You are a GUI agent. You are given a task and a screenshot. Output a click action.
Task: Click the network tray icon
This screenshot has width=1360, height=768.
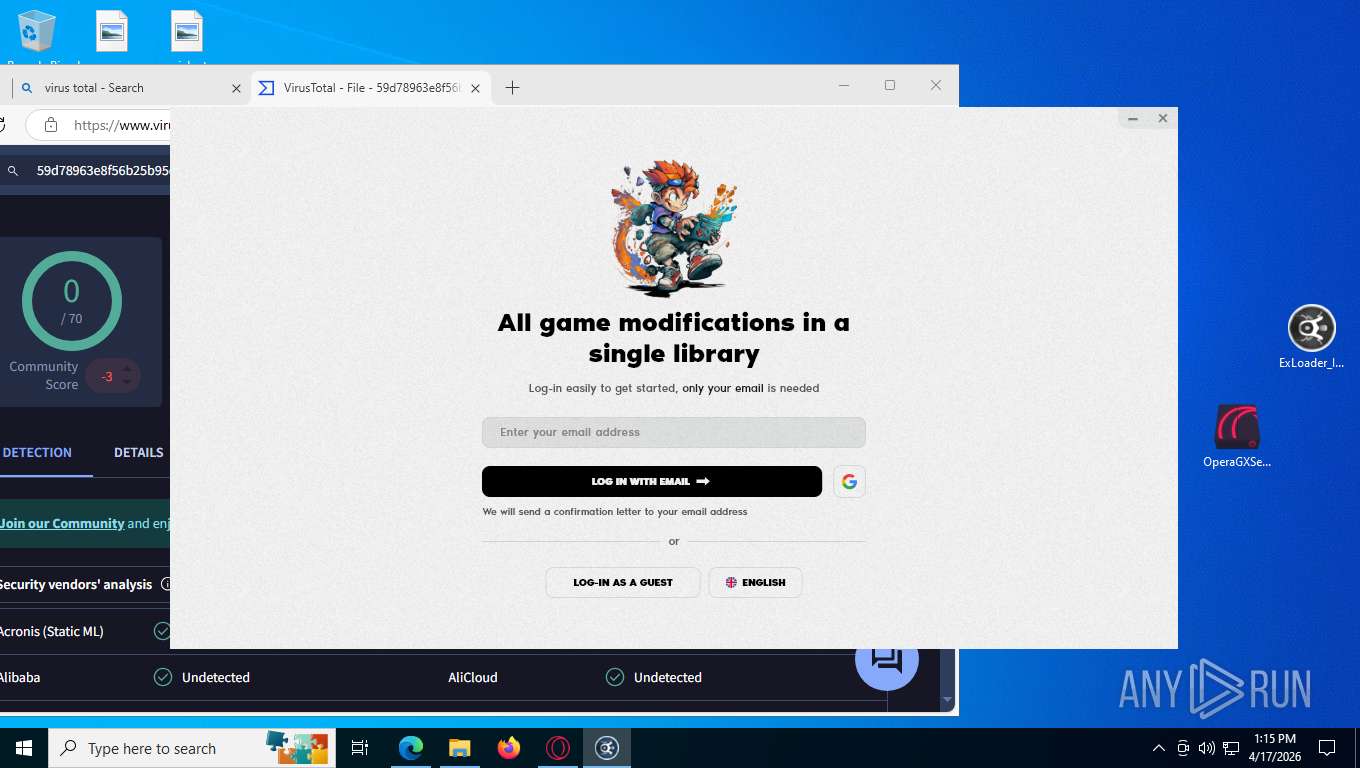click(1231, 748)
